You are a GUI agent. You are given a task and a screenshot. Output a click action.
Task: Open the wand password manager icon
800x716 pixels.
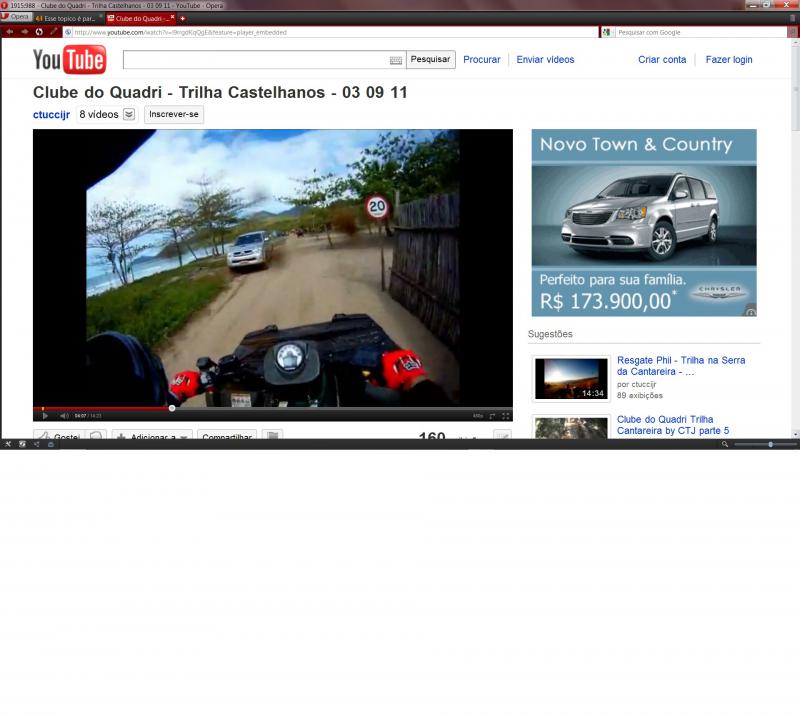pos(54,32)
